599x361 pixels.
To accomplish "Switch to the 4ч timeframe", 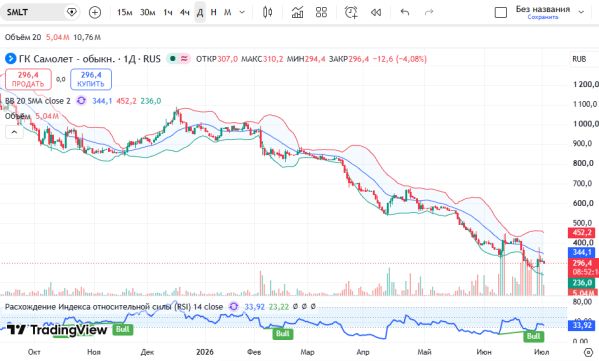I will pos(185,12).
